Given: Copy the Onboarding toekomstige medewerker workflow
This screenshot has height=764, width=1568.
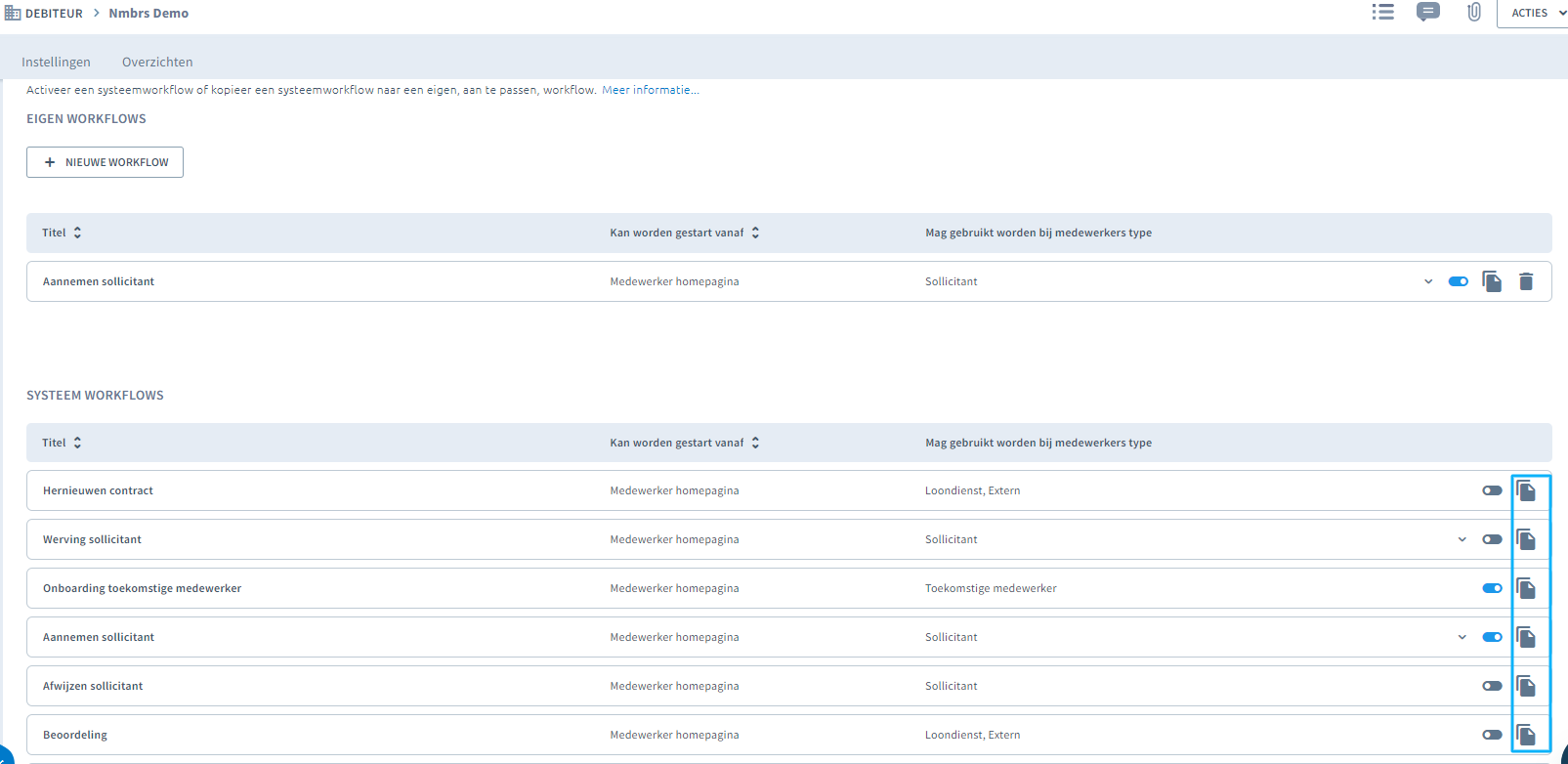Looking at the screenshot, I should pyautogui.click(x=1526, y=588).
